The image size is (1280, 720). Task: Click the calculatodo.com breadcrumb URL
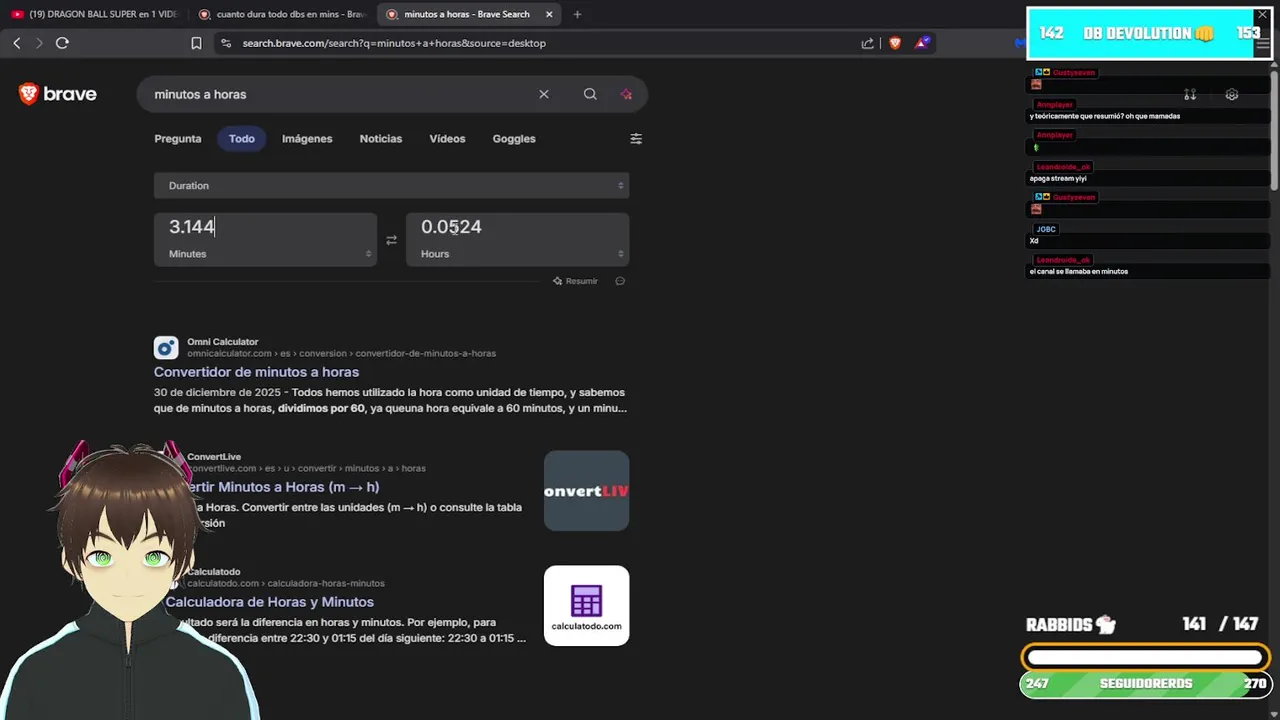(x=286, y=583)
